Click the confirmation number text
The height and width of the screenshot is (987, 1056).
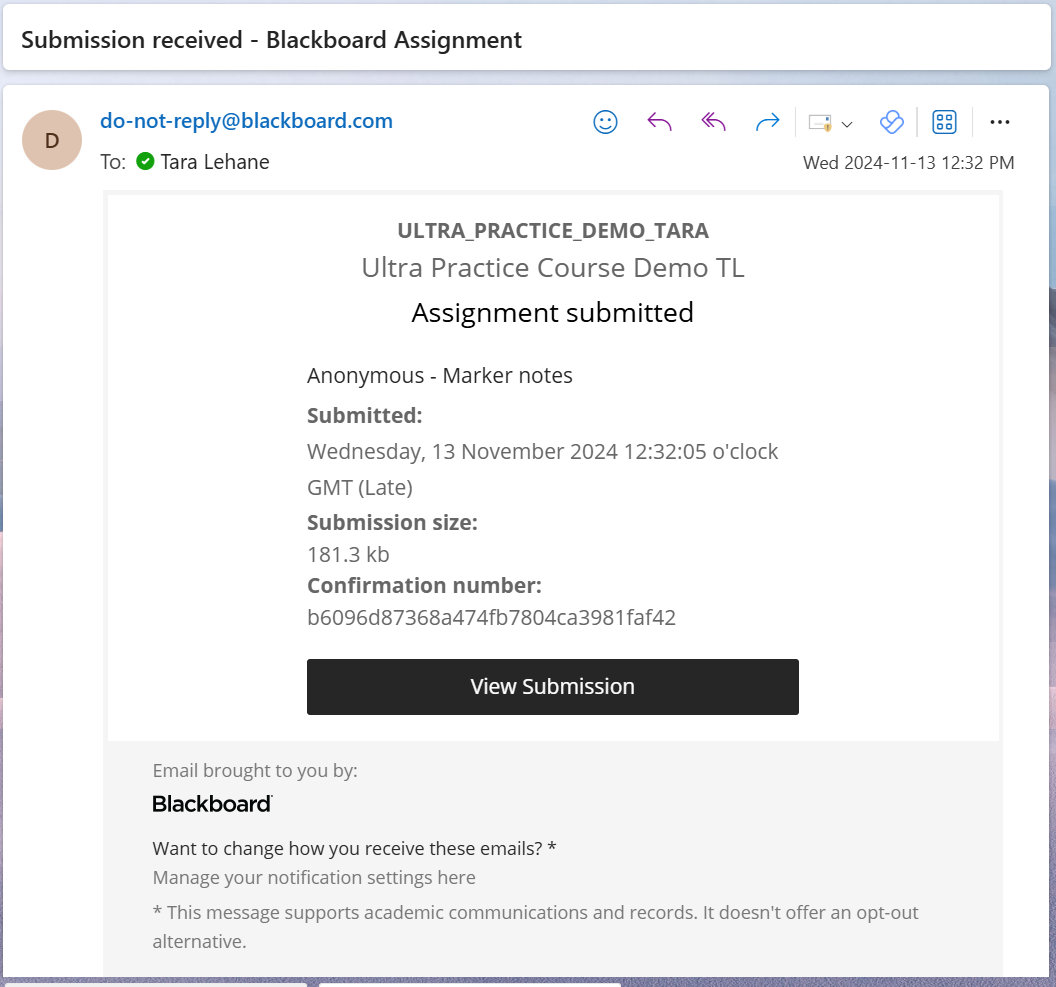(x=491, y=618)
